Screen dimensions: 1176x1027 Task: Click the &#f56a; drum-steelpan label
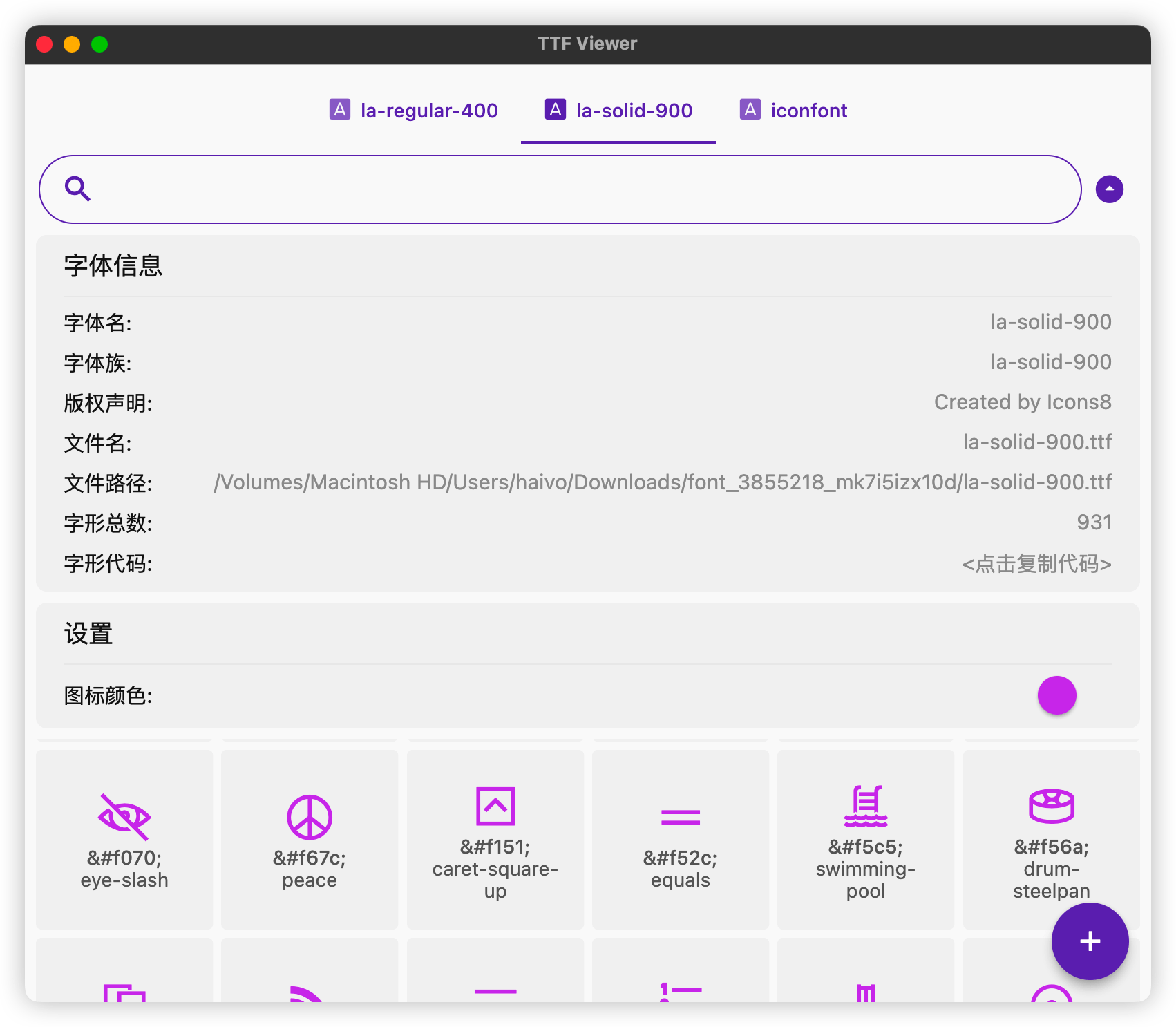pyautogui.click(x=1052, y=869)
